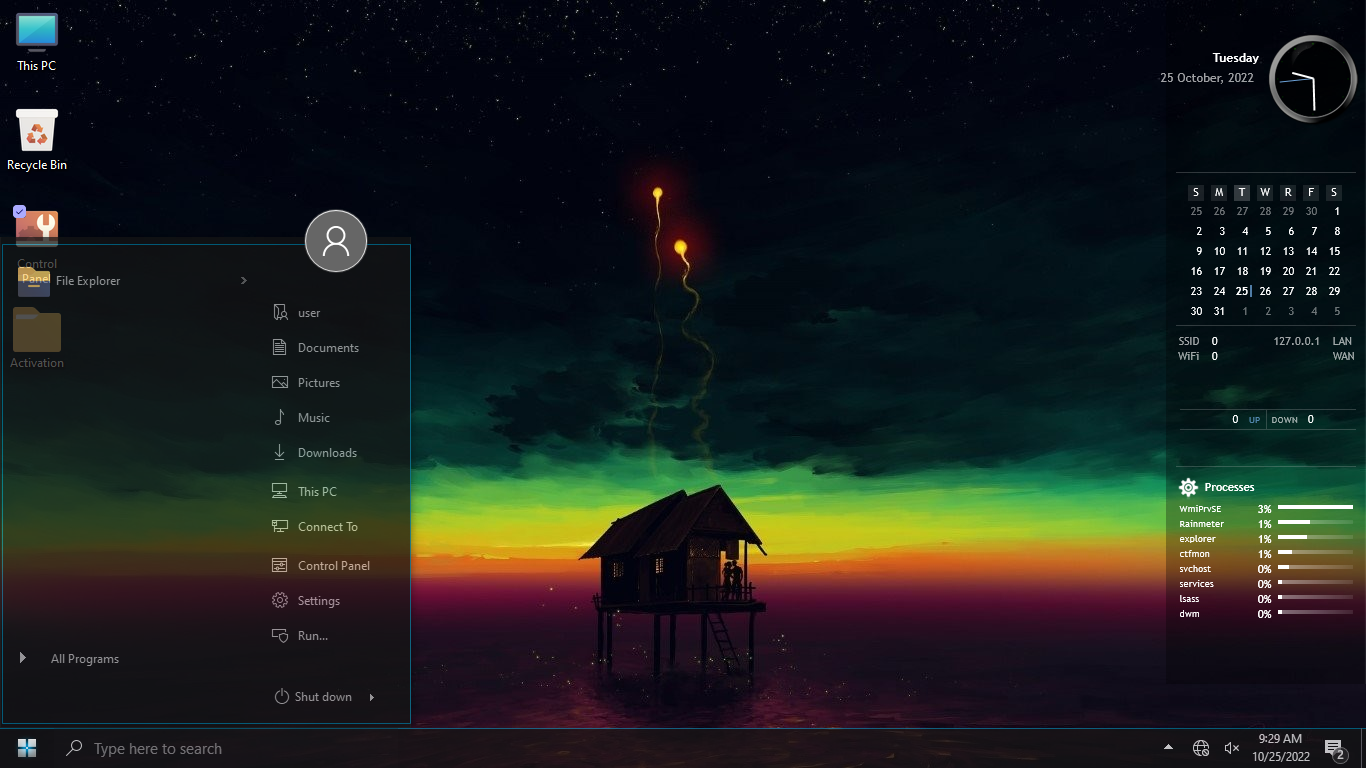The image size is (1366, 768).
Task: Open the This PC desktop icon
Action: click(x=37, y=42)
